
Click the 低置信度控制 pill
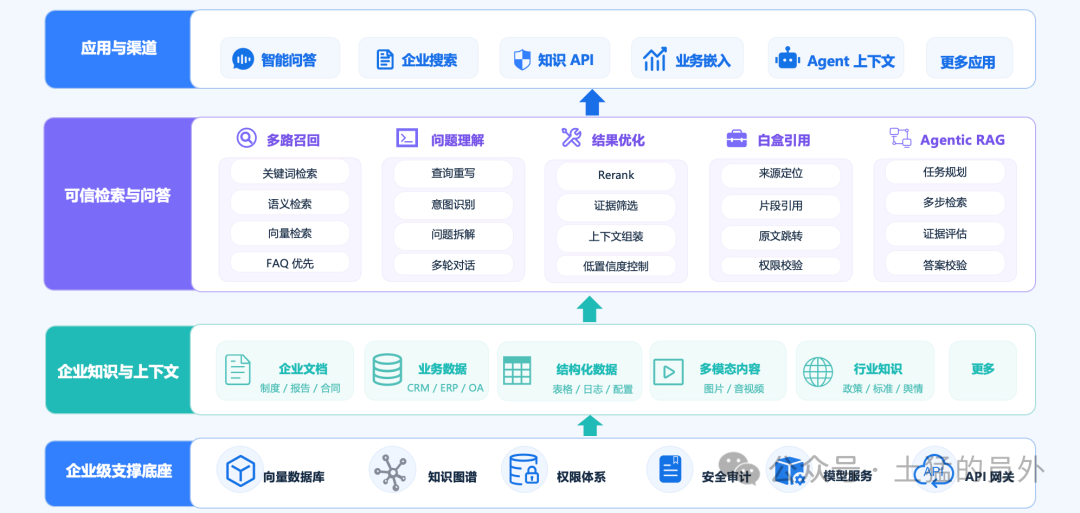click(616, 266)
